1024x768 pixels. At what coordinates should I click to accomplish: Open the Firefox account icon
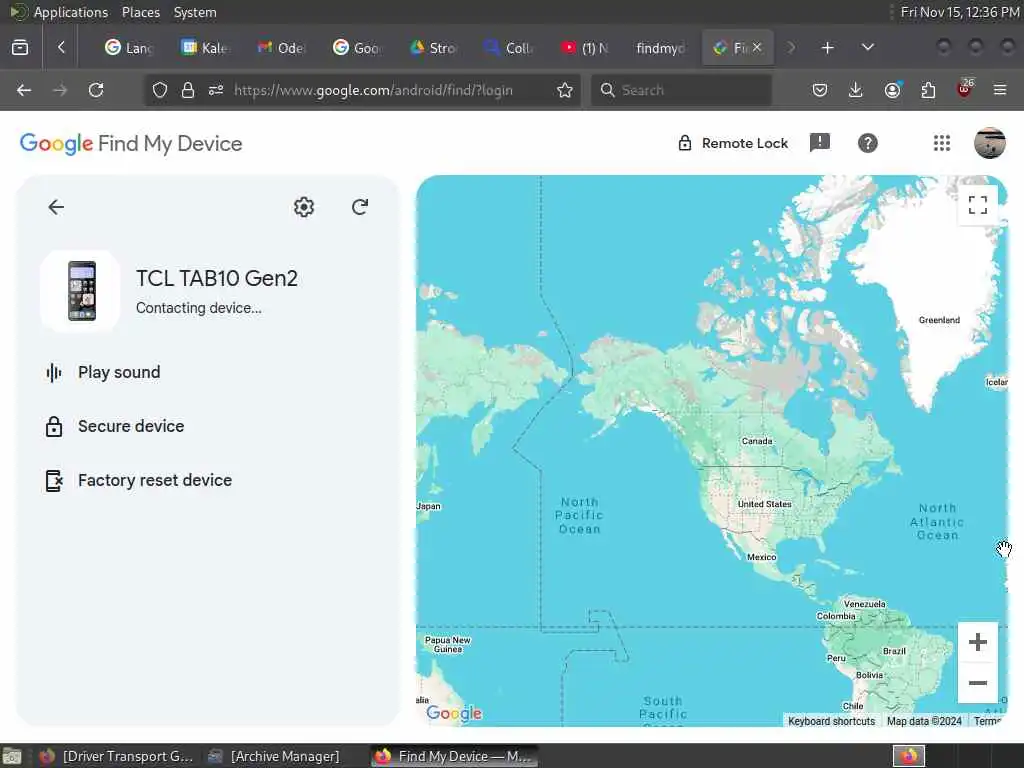pyautogui.click(x=892, y=90)
